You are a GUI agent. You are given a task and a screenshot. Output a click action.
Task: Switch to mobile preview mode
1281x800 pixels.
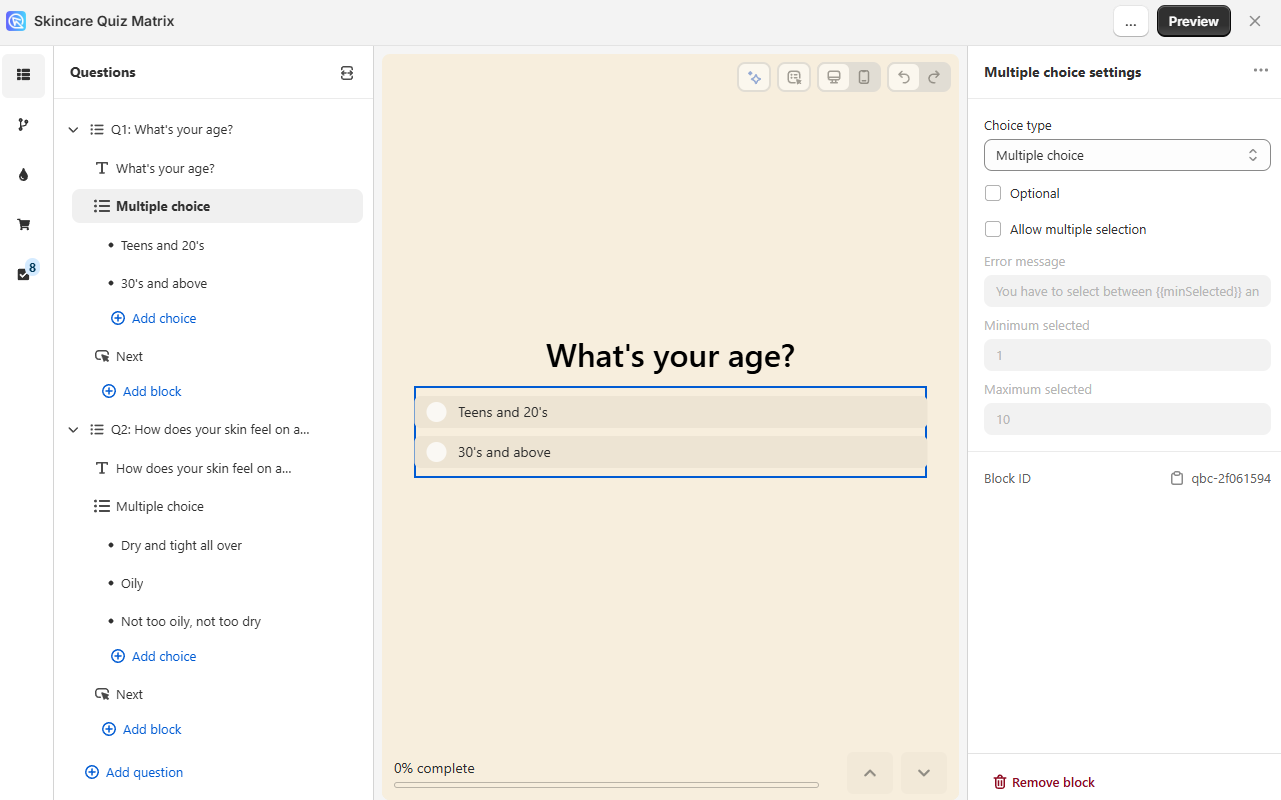[865, 78]
